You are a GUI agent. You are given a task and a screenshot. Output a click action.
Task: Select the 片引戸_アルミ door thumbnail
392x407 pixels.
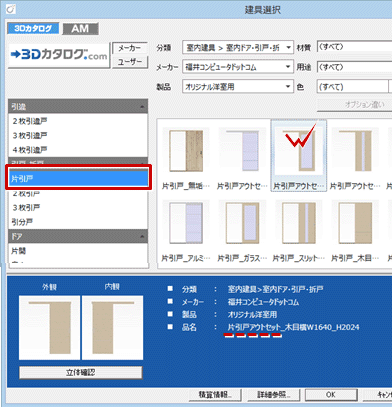(186, 223)
